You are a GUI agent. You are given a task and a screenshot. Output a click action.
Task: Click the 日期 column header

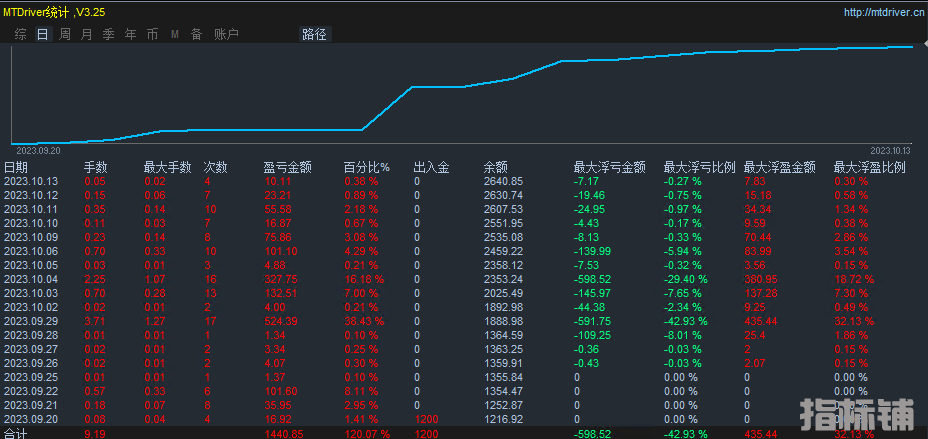click(x=16, y=167)
